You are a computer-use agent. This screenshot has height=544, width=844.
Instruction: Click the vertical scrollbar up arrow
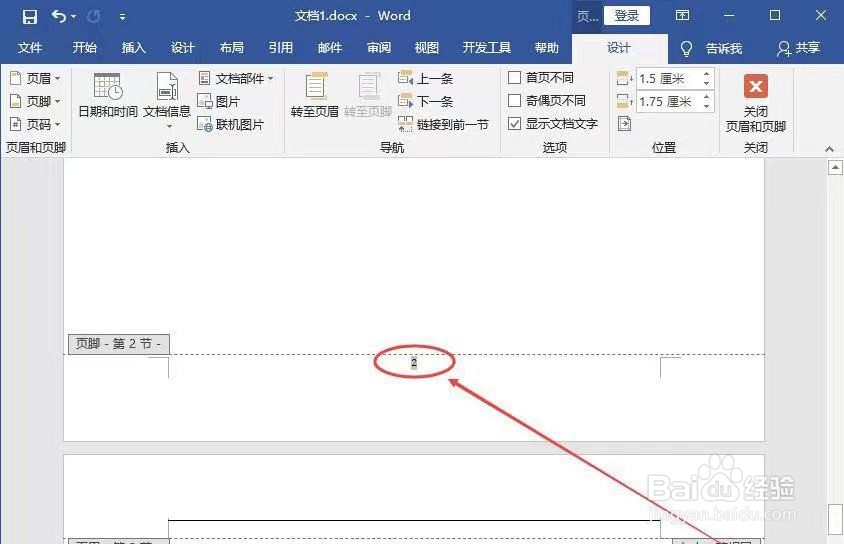835,168
